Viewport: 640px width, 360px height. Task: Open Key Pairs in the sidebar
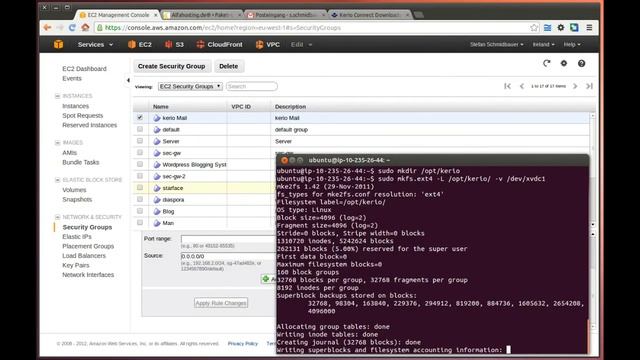tap(76, 265)
